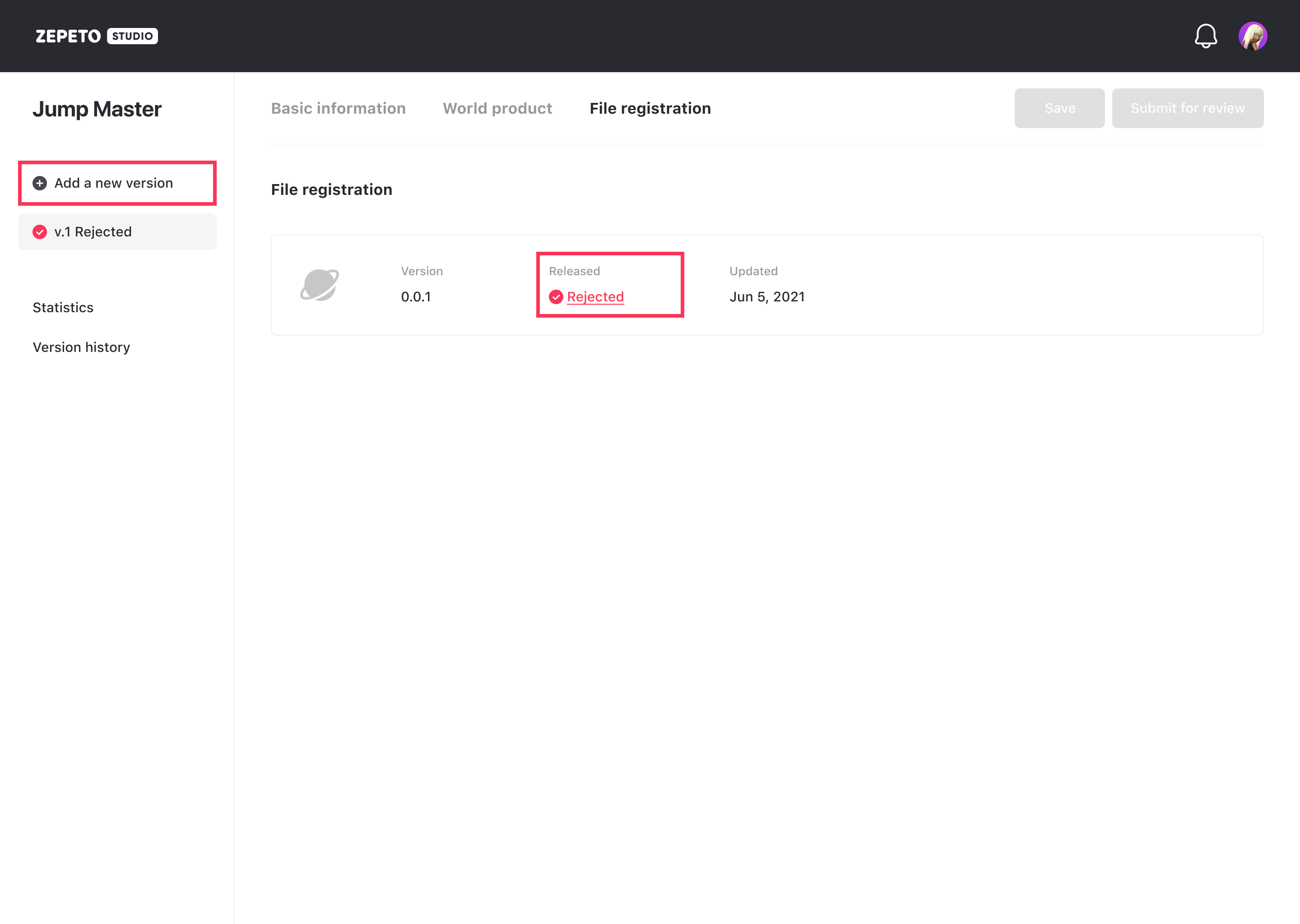
Task: Click the planet world icon
Action: click(x=319, y=285)
